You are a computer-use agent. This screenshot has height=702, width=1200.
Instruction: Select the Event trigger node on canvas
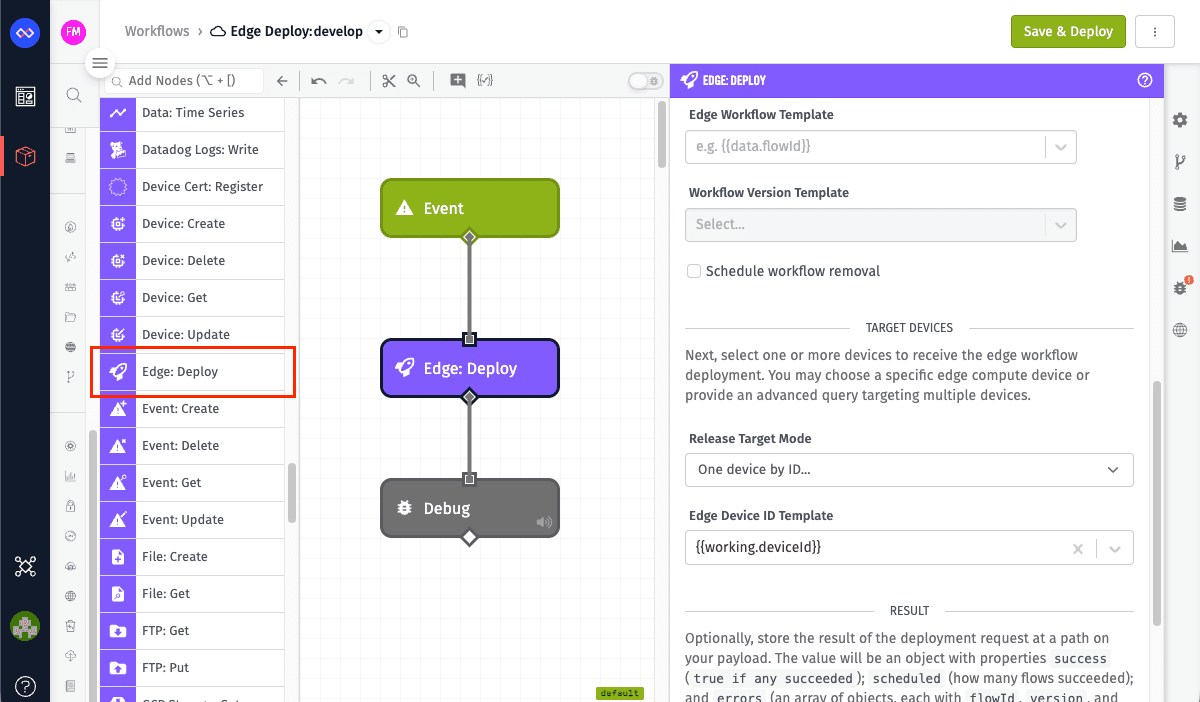(x=469, y=208)
